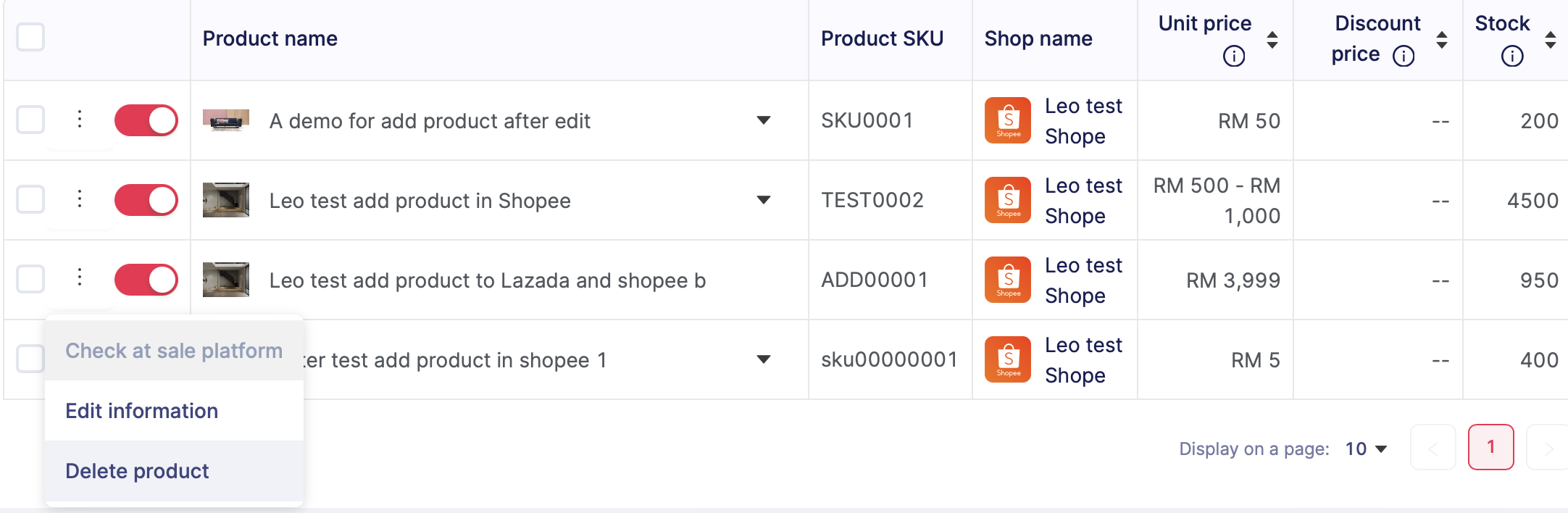The height and width of the screenshot is (513, 1568).
Task: Check the select-all header checkbox
Action: pyautogui.click(x=30, y=37)
